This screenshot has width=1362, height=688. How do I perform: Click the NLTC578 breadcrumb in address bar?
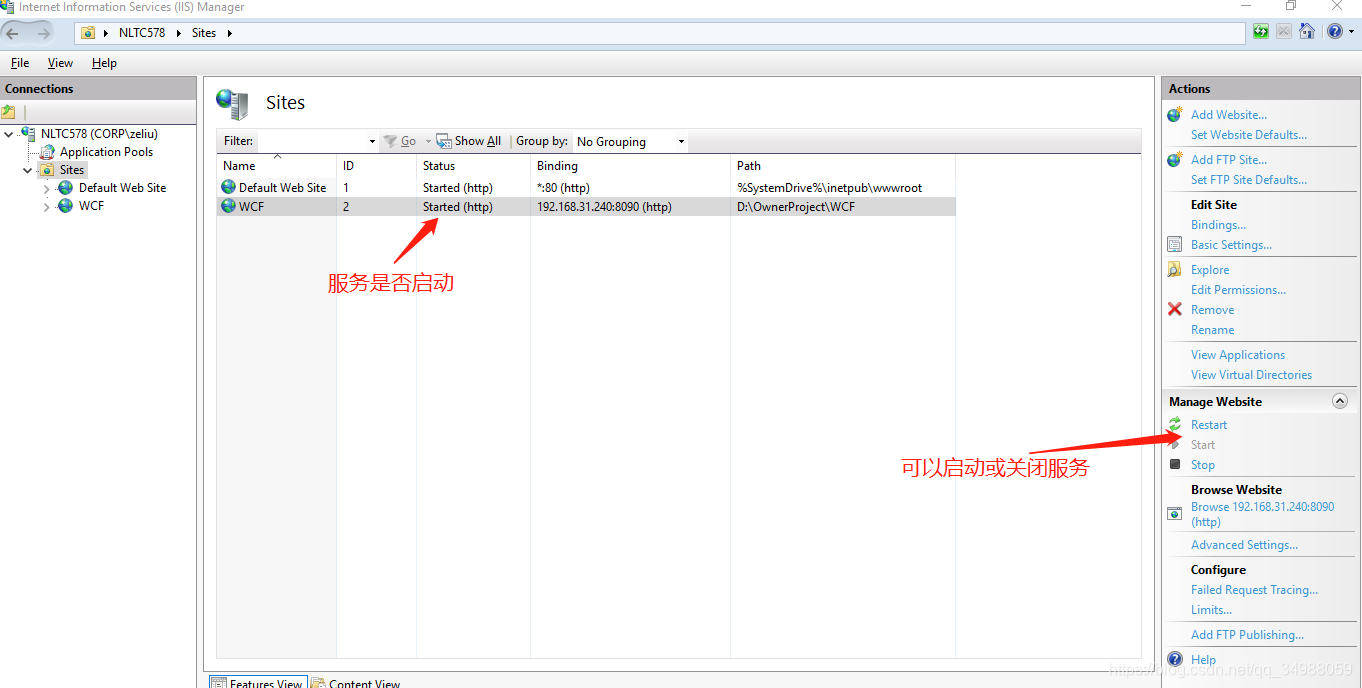pyautogui.click(x=142, y=33)
